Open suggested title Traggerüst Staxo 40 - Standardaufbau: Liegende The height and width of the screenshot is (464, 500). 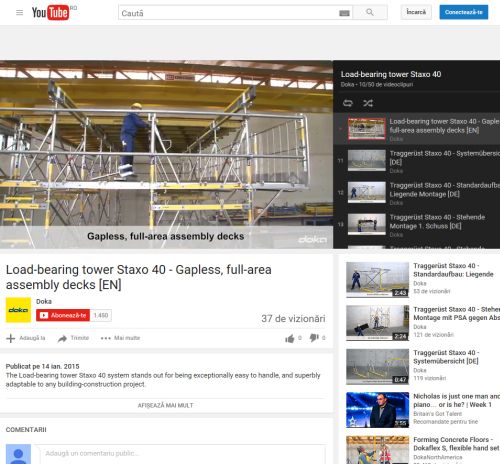[453, 270]
